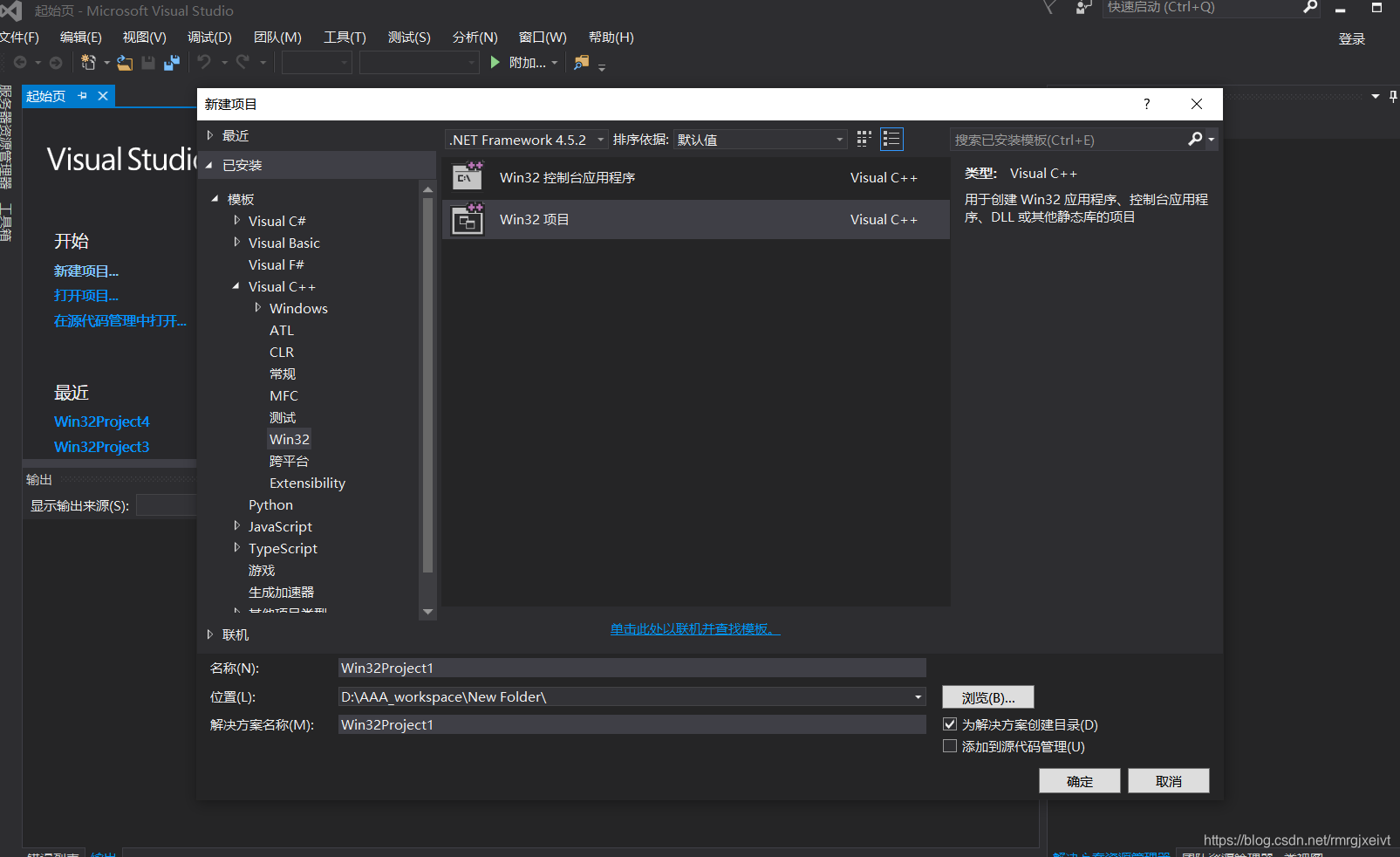Enable 'Add to source control' checkbox
The width and height of the screenshot is (1400, 857).
coord(950,746)
